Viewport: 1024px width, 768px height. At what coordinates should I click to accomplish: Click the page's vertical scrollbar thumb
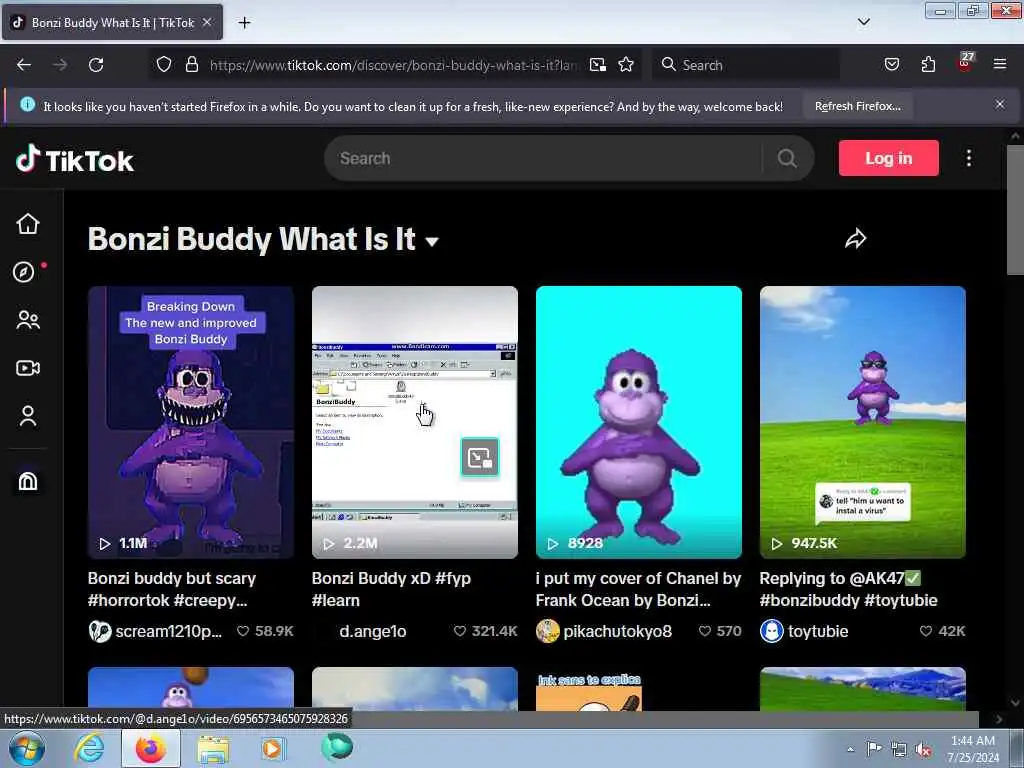click(x=1015, y=209)
